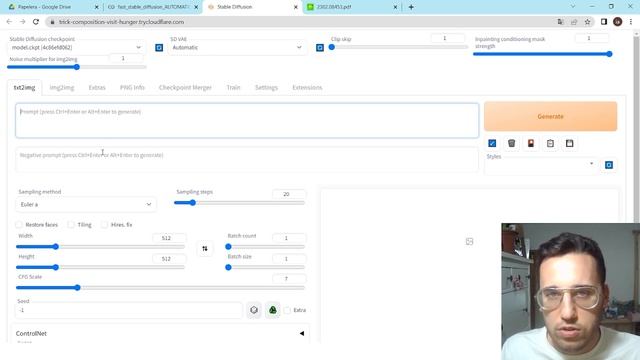Go forward in browser history
The height and width of the screenshot is (360, 640).
22,22
